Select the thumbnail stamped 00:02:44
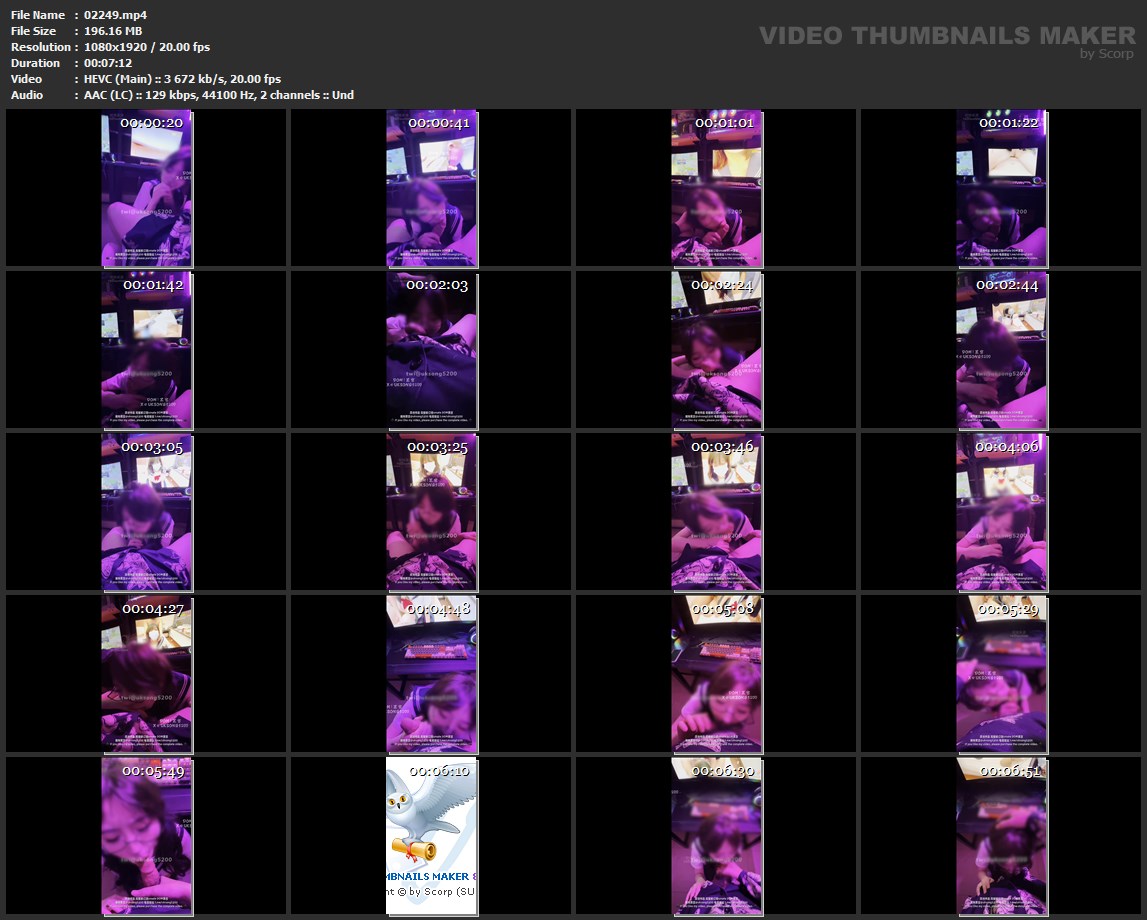This screenshot has width=1147, height=920. [x=1001, y=350]
